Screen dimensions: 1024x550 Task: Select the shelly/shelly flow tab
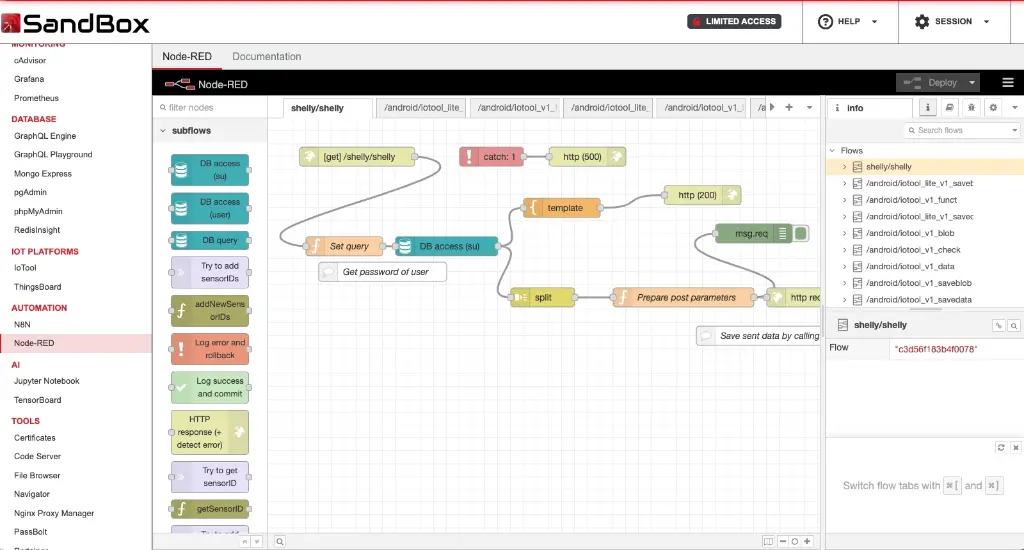(x=328, y=108)
